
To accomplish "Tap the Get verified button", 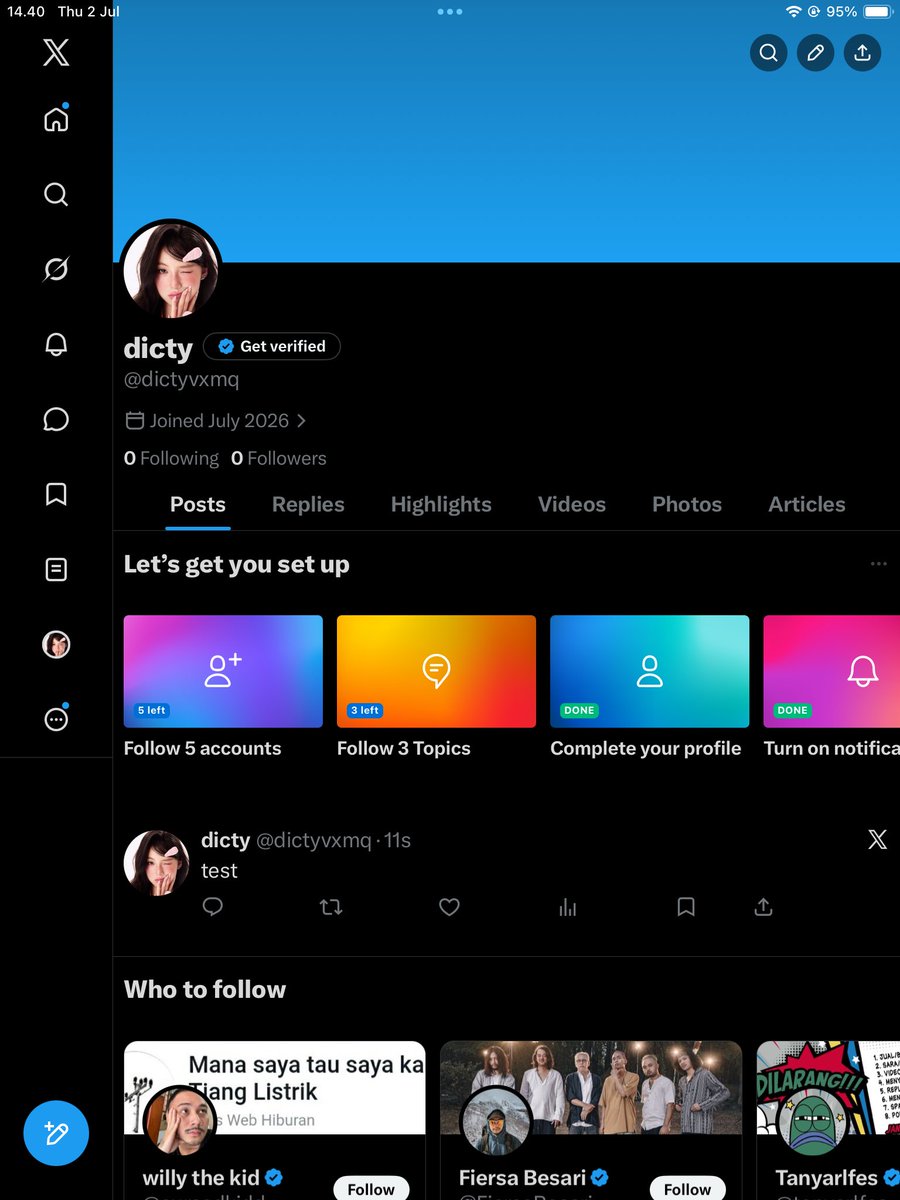I will click(x=272, y=346).
